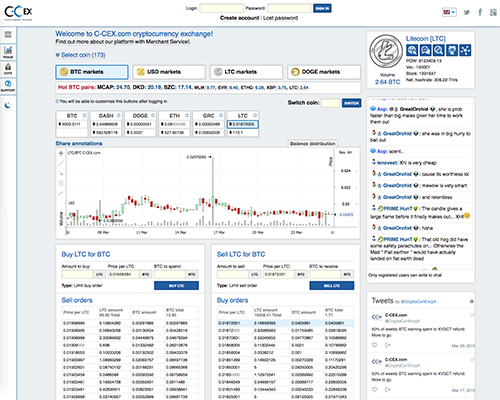Select the crosshair tool on chart
This screenshot has height=400, width=500.
tap(61, 153)
